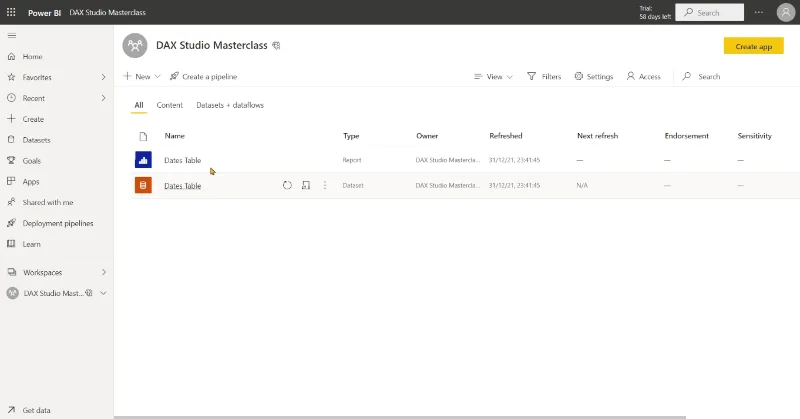Expand the Workspaces flyout chevron
Viewport: 800px width, 419px height.
coord(104,273)
